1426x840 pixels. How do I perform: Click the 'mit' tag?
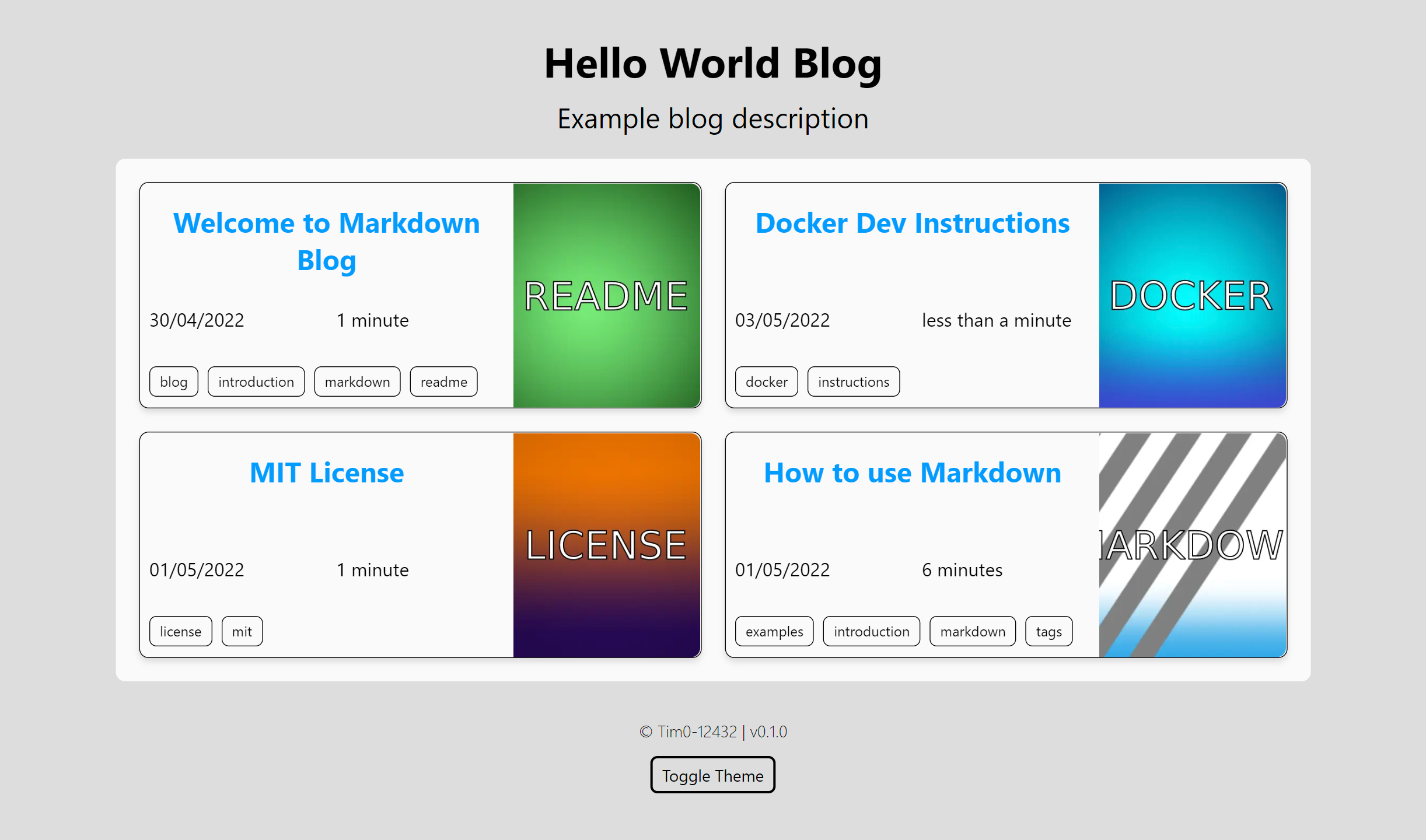(242, 632)
